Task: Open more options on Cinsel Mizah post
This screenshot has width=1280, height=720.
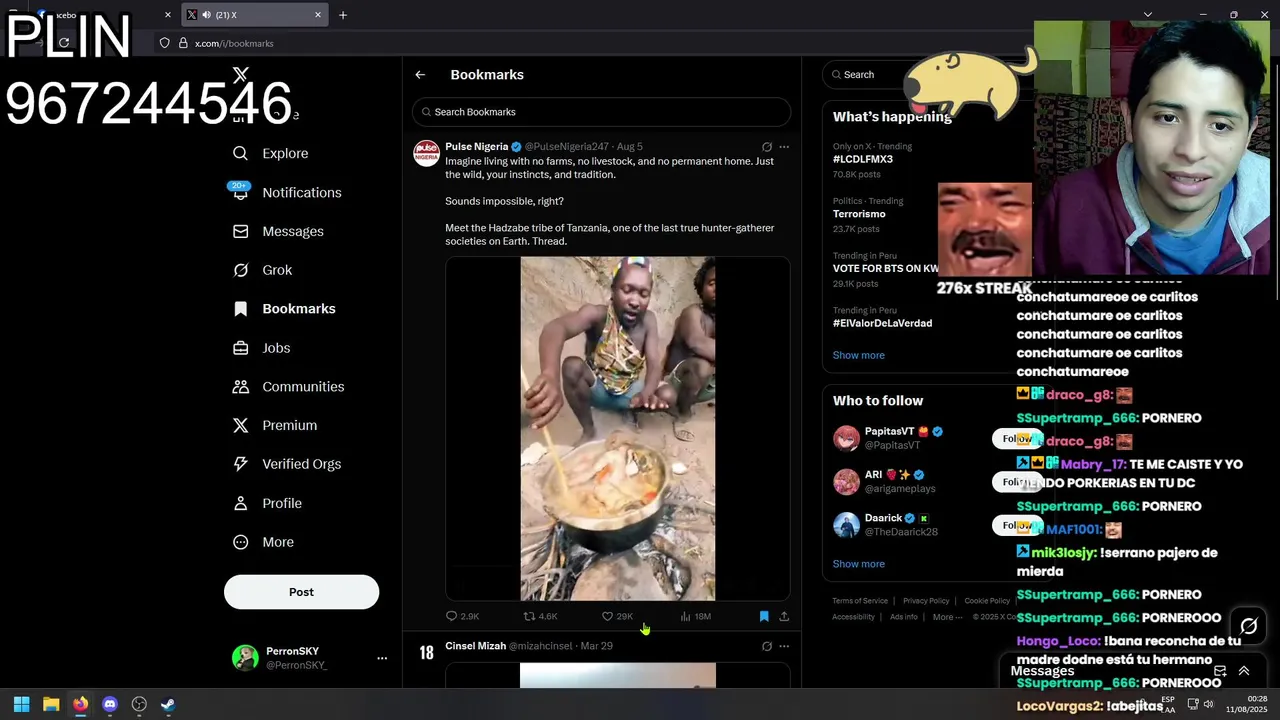Action: [x=784, y=646]
